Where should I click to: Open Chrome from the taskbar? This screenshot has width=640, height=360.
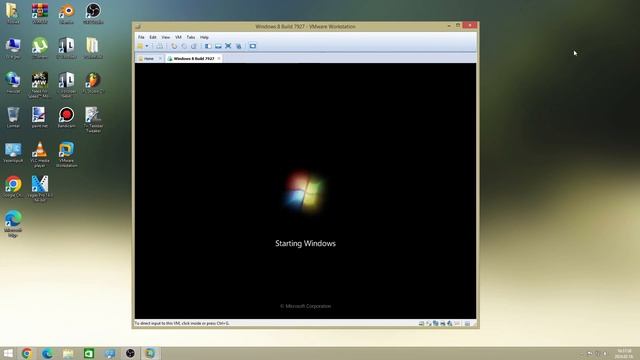[27, 353]
